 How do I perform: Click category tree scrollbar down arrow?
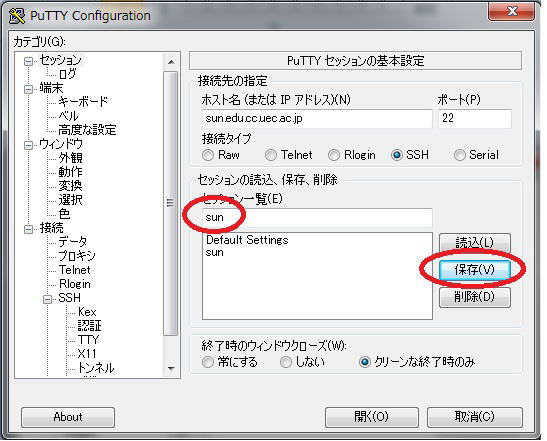tap(171, 368)
